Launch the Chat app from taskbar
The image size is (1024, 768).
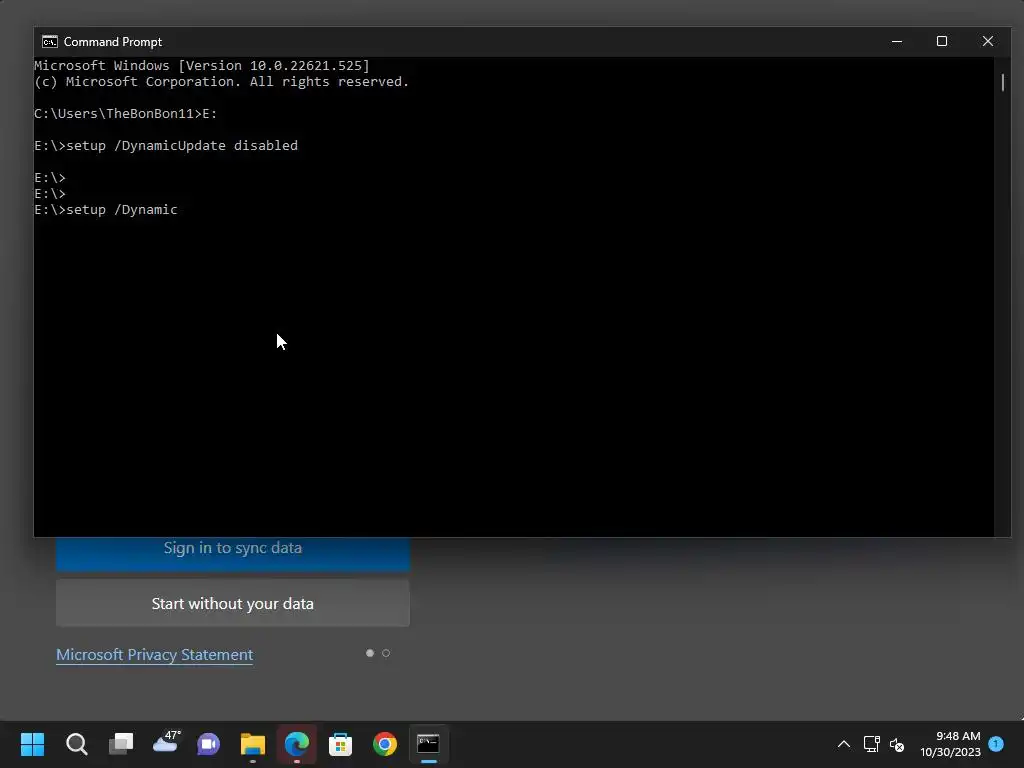click(x=208, y=744)
